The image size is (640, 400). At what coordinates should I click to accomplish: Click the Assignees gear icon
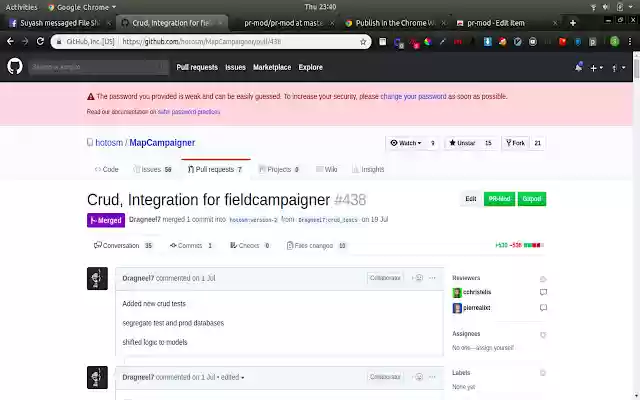(543, 335)
